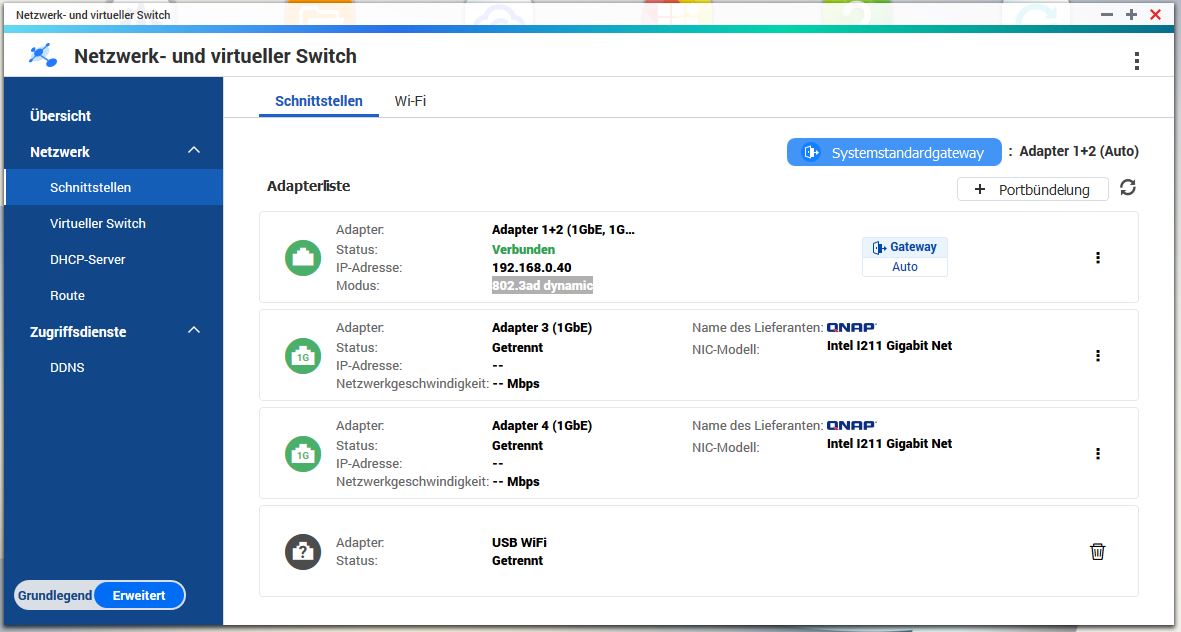
Task: Click the Adapter 1+2 (1GbE, 1G... name
Action: point(563,230)
